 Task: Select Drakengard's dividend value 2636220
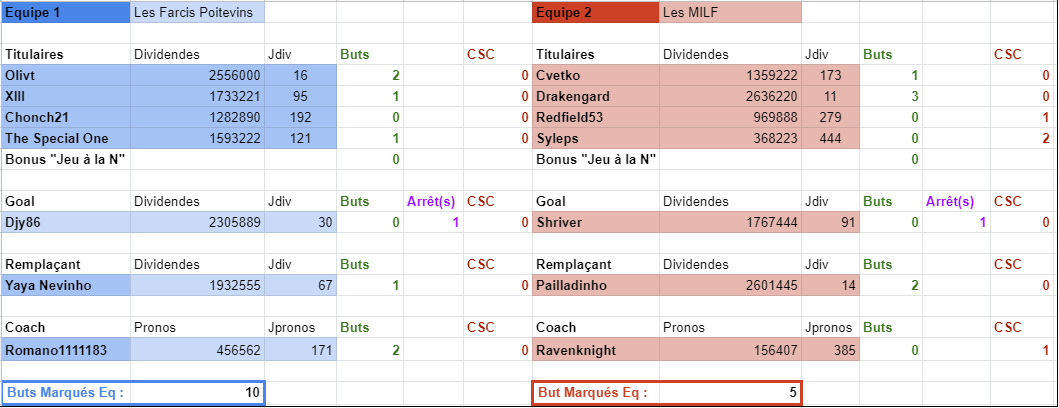tap(730, 96)
